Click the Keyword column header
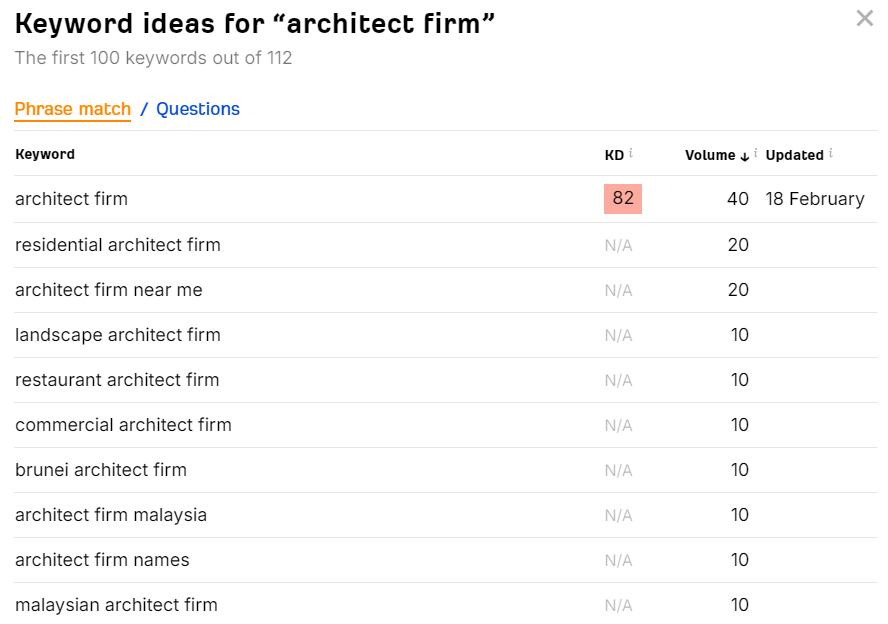This screenshot has width=888, height=624. pyautogui.click(x=45, y=154)
